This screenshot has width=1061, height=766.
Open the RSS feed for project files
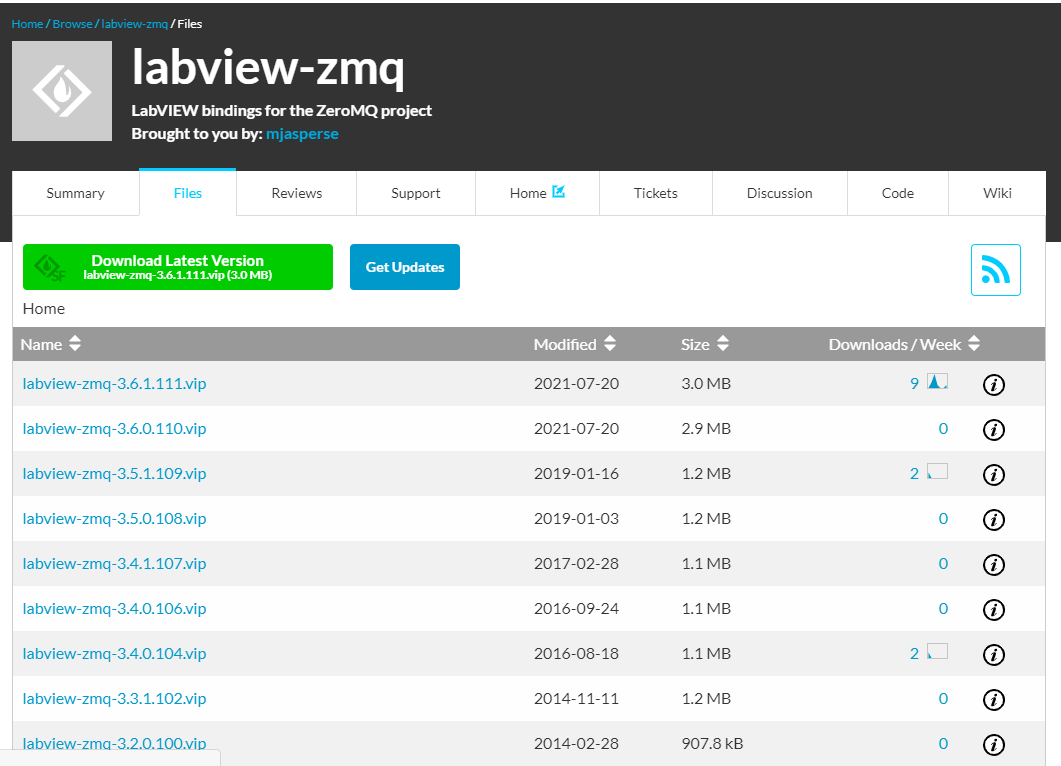pos(995,269)
